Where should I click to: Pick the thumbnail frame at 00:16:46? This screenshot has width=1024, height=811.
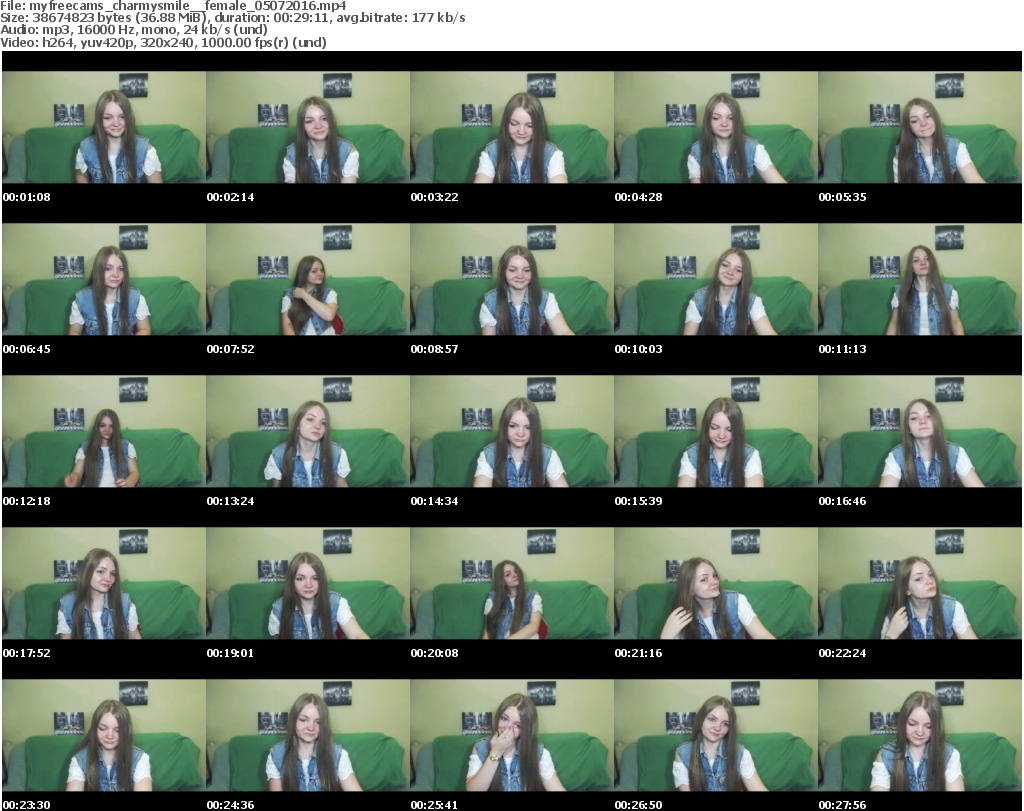(920, 432)
